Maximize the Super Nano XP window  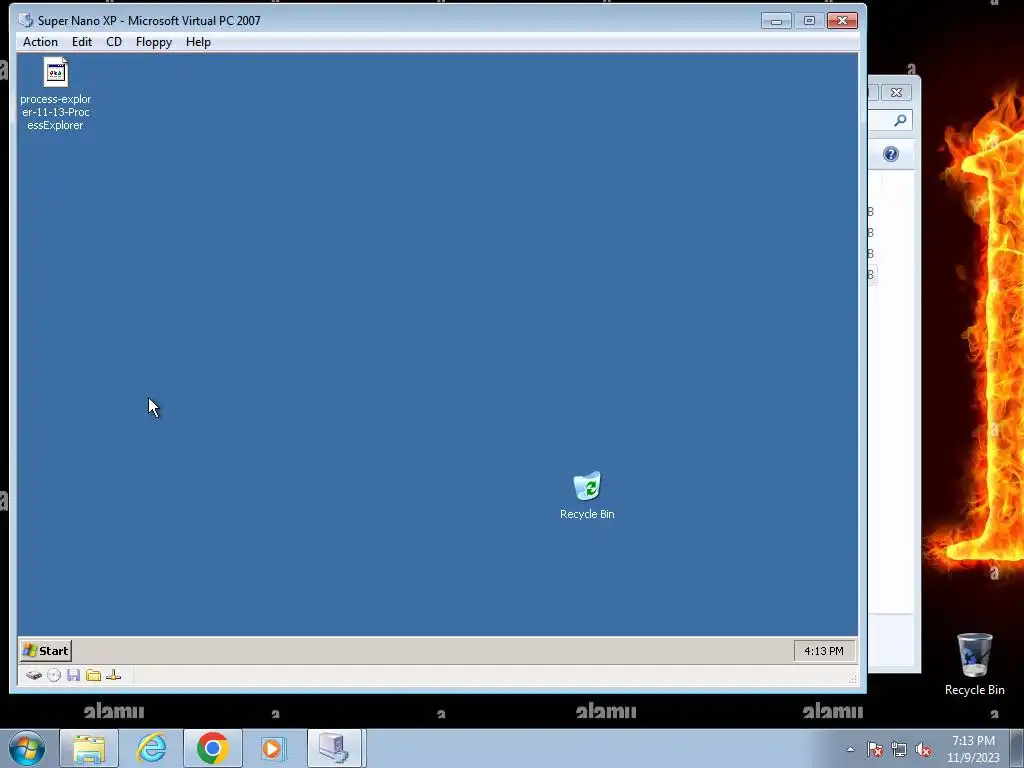(x=809, y=21)
